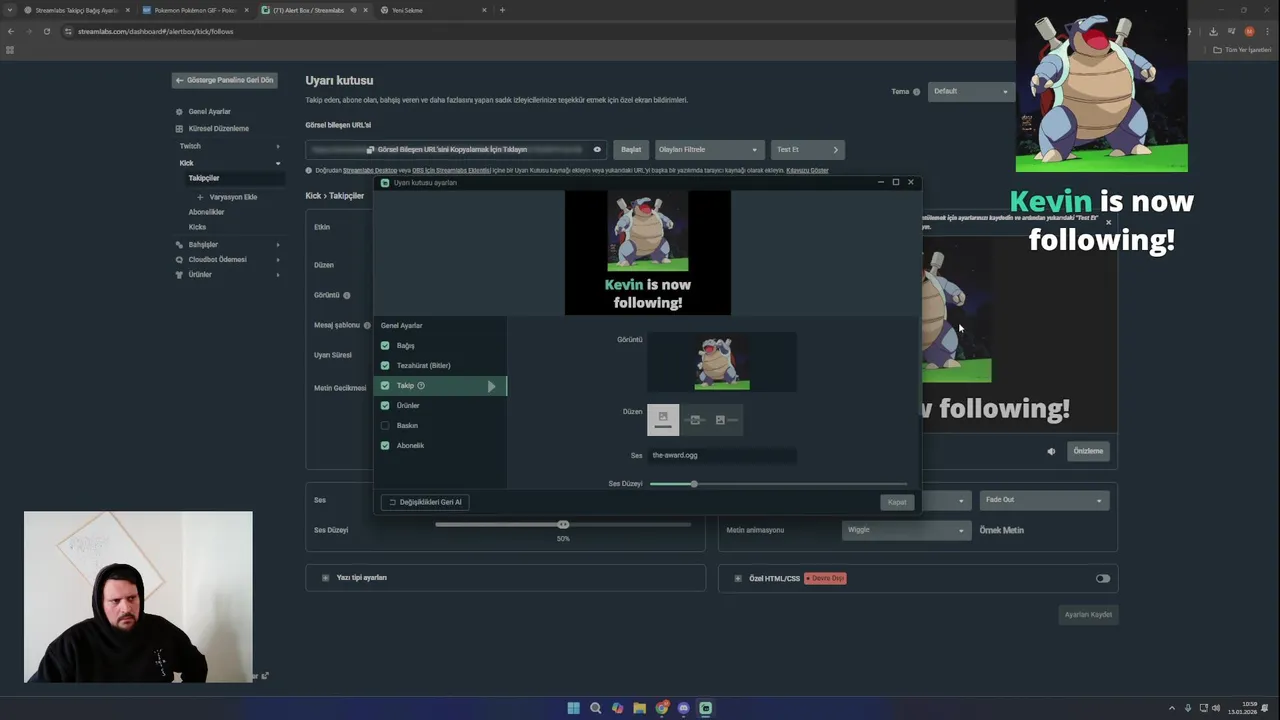1280x720 pixels.
Task: Open the Tema Default dropdown
Action: (970, 92)
